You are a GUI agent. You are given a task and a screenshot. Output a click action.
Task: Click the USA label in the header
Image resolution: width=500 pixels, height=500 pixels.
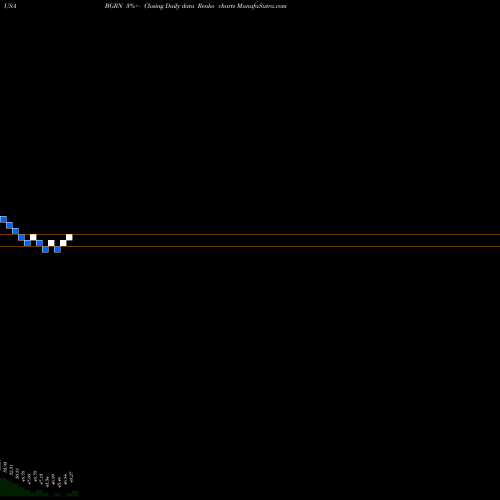(x=10, y=6)
